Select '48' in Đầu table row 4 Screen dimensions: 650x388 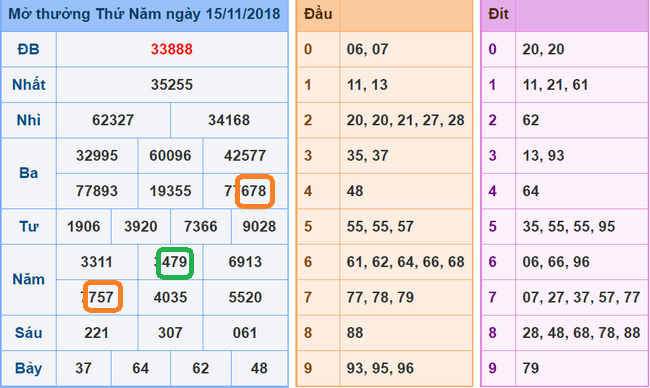(355, 191)
